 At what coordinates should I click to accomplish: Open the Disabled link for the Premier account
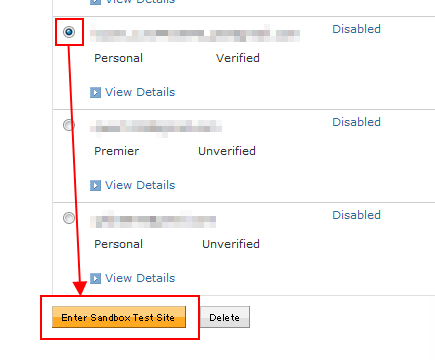pyautogui.click(x=356, y=122)
